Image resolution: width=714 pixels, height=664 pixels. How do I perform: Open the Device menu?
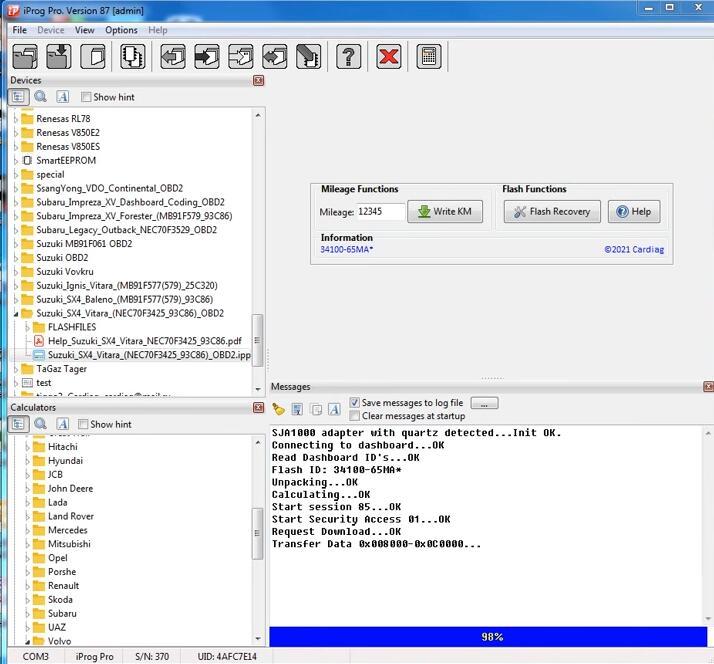coord(51,30)
